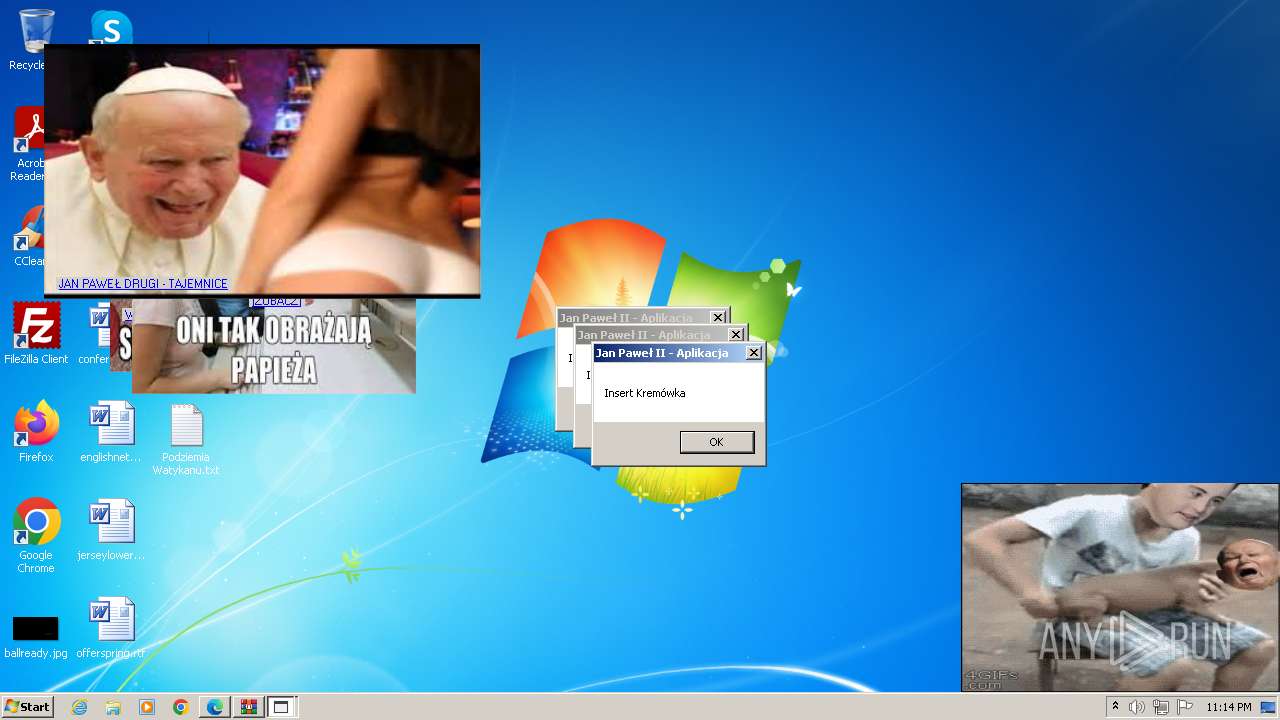1280x720 pixels.
Task: Open the network tray icon
Action: 1161,707
